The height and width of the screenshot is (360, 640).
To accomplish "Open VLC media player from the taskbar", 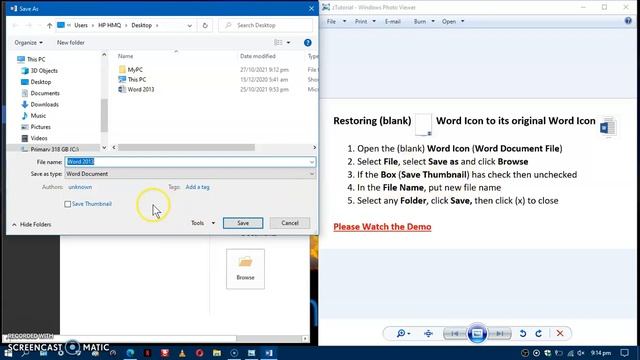I will click(x=182, y=353).
